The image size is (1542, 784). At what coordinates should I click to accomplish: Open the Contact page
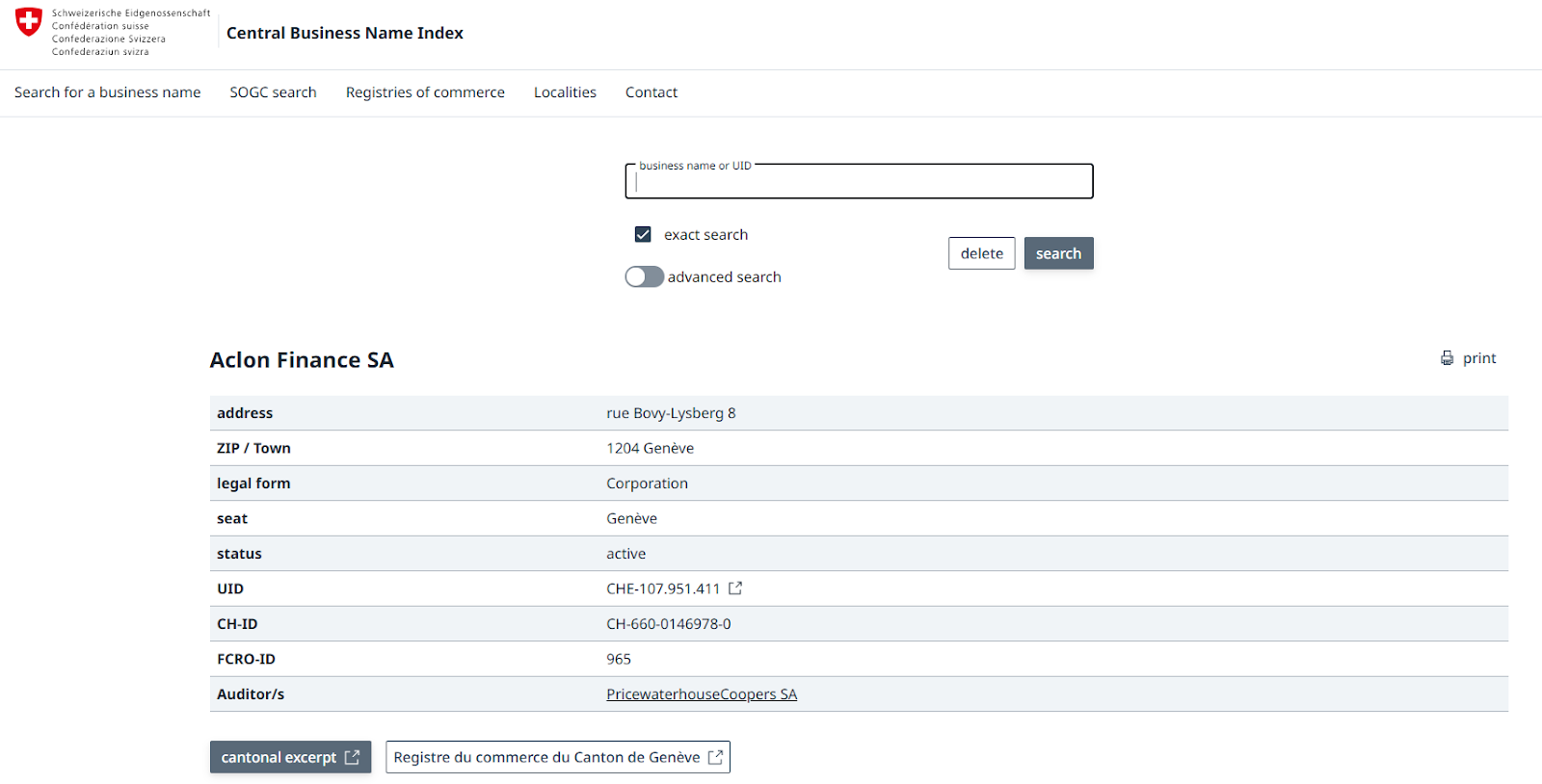[651, 92]
